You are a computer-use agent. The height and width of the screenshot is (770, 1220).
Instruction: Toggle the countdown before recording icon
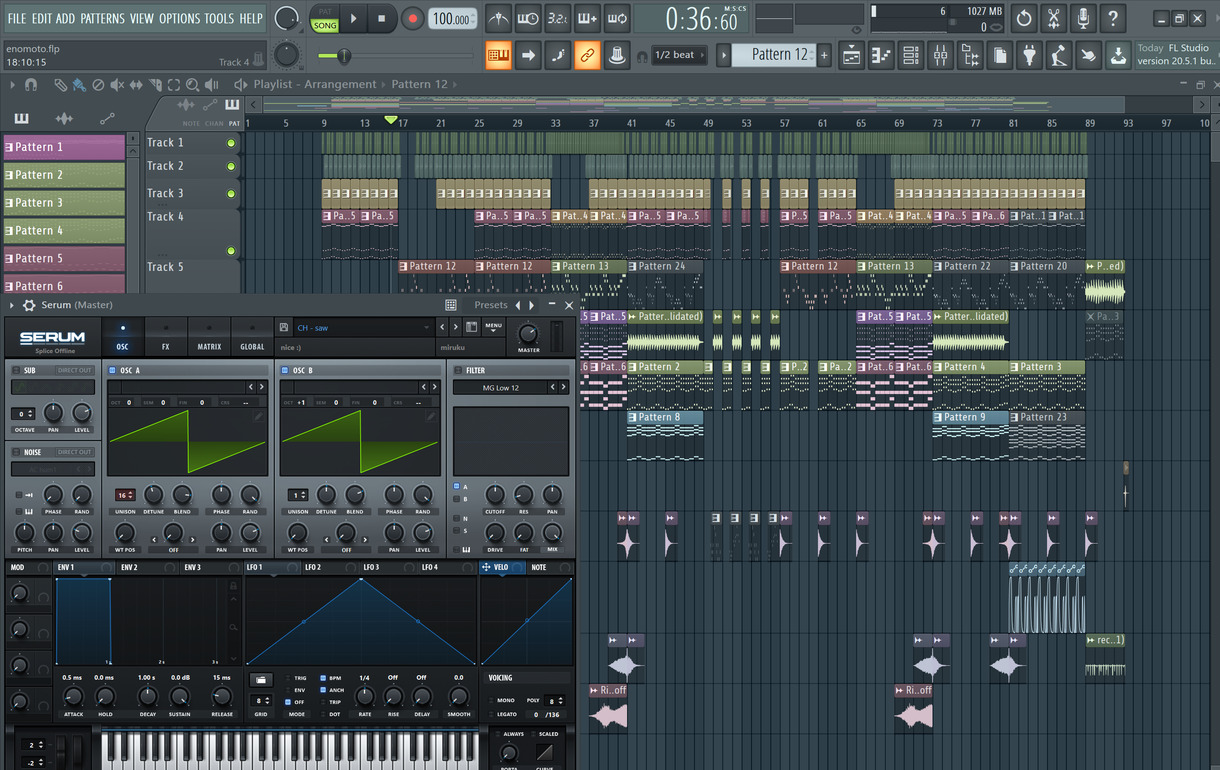pos(557,18)
